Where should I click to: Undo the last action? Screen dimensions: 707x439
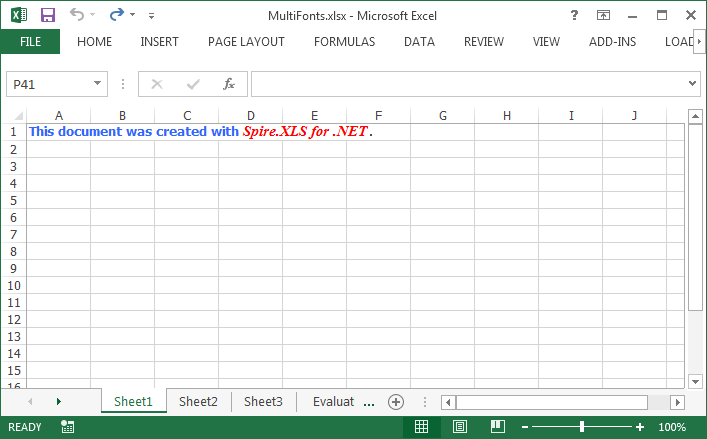point(77,15)
